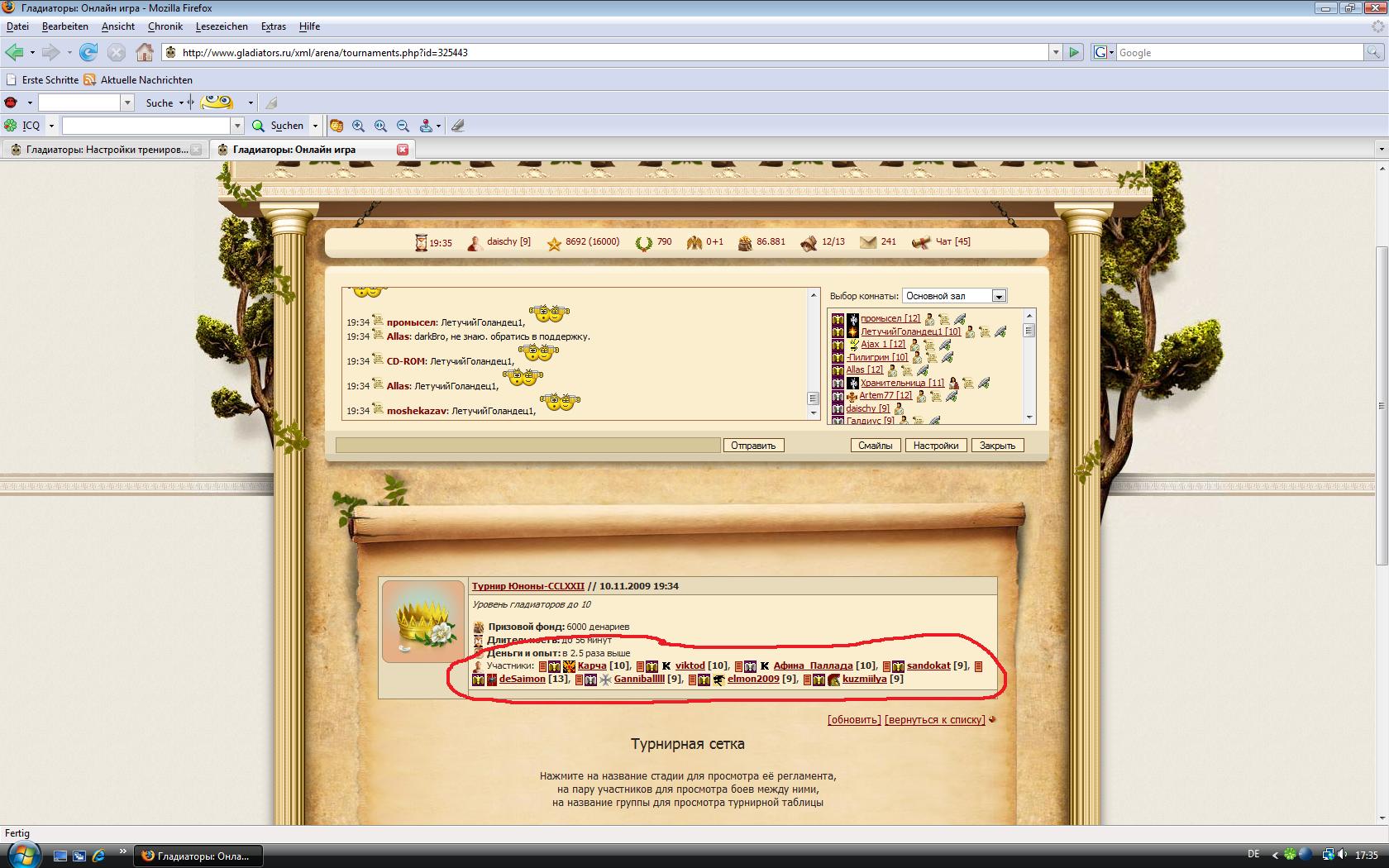
Task: Click the laurel wreath icon showing 790
Action: point(643,242)
